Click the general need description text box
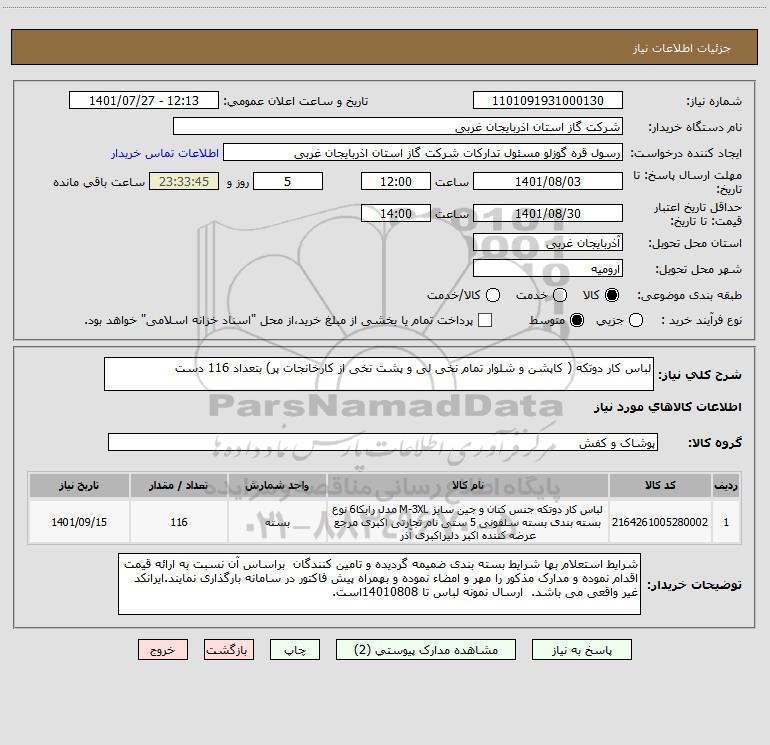Viewport: 770px width, 745px height. click(379, 374)
